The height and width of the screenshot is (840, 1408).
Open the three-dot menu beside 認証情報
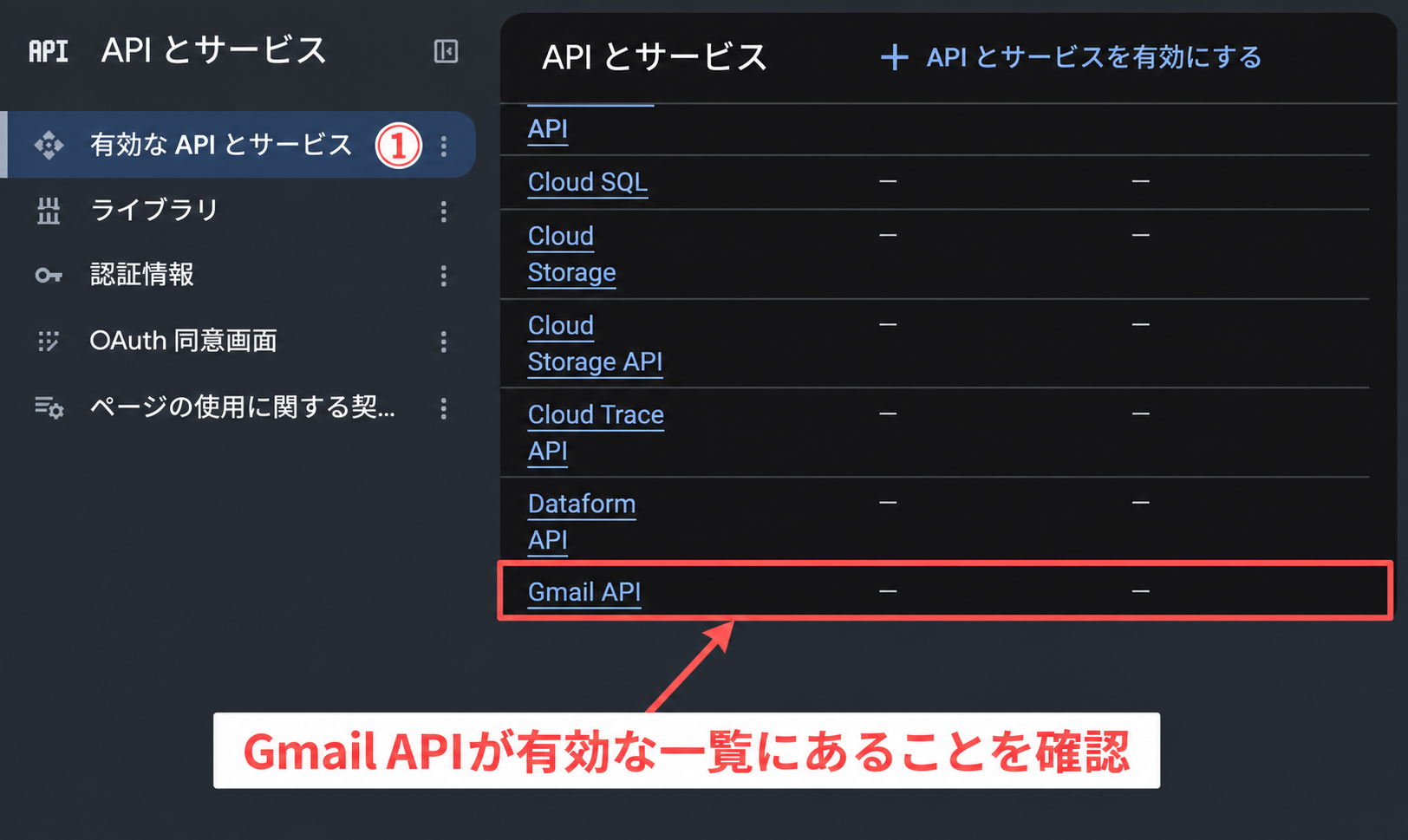tap(444, 276)
